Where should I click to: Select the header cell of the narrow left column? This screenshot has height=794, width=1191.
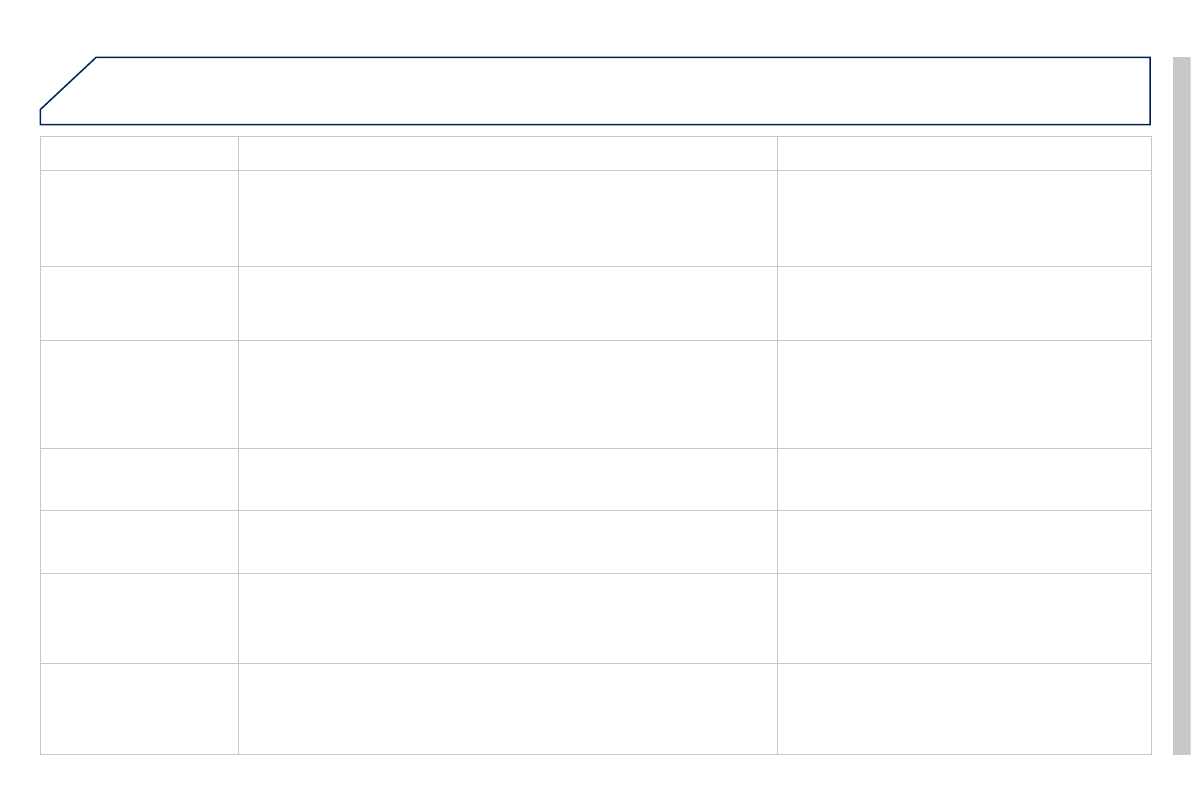[139, 154]
